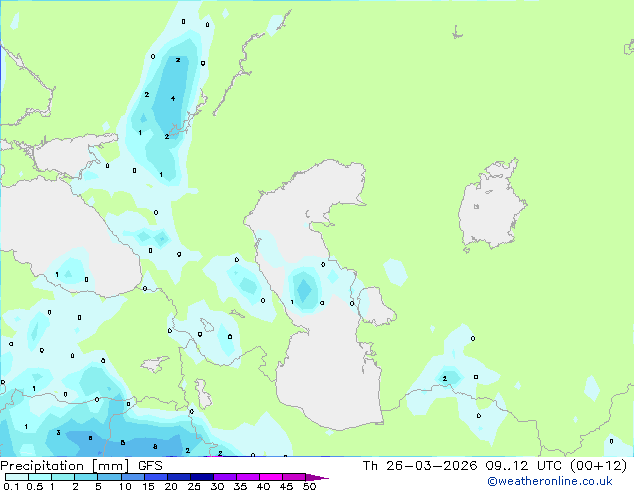Click the purple arrow tip past 50
Image resolution: width=634 pixels, height=490 pixels.
(x=317, y=477)
